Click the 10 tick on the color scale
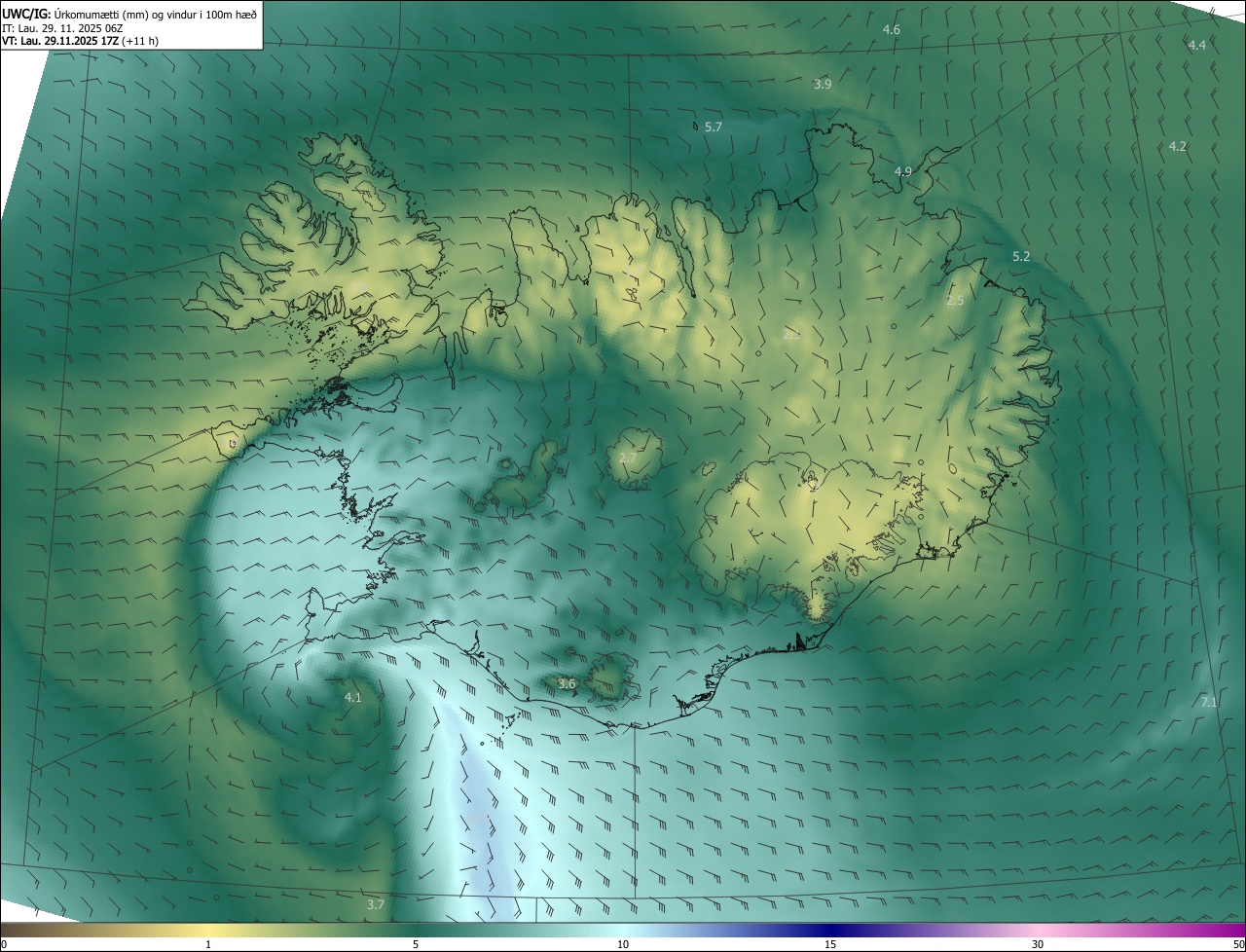The image size is (1246, 952). [x=623, y=945]
